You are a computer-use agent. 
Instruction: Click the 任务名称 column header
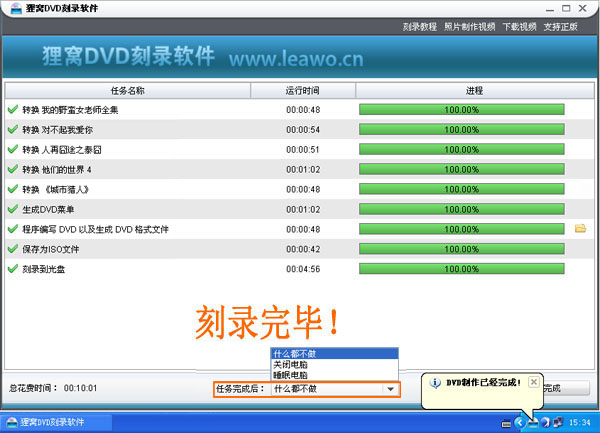pyautogui.click(x=127, y=91)
